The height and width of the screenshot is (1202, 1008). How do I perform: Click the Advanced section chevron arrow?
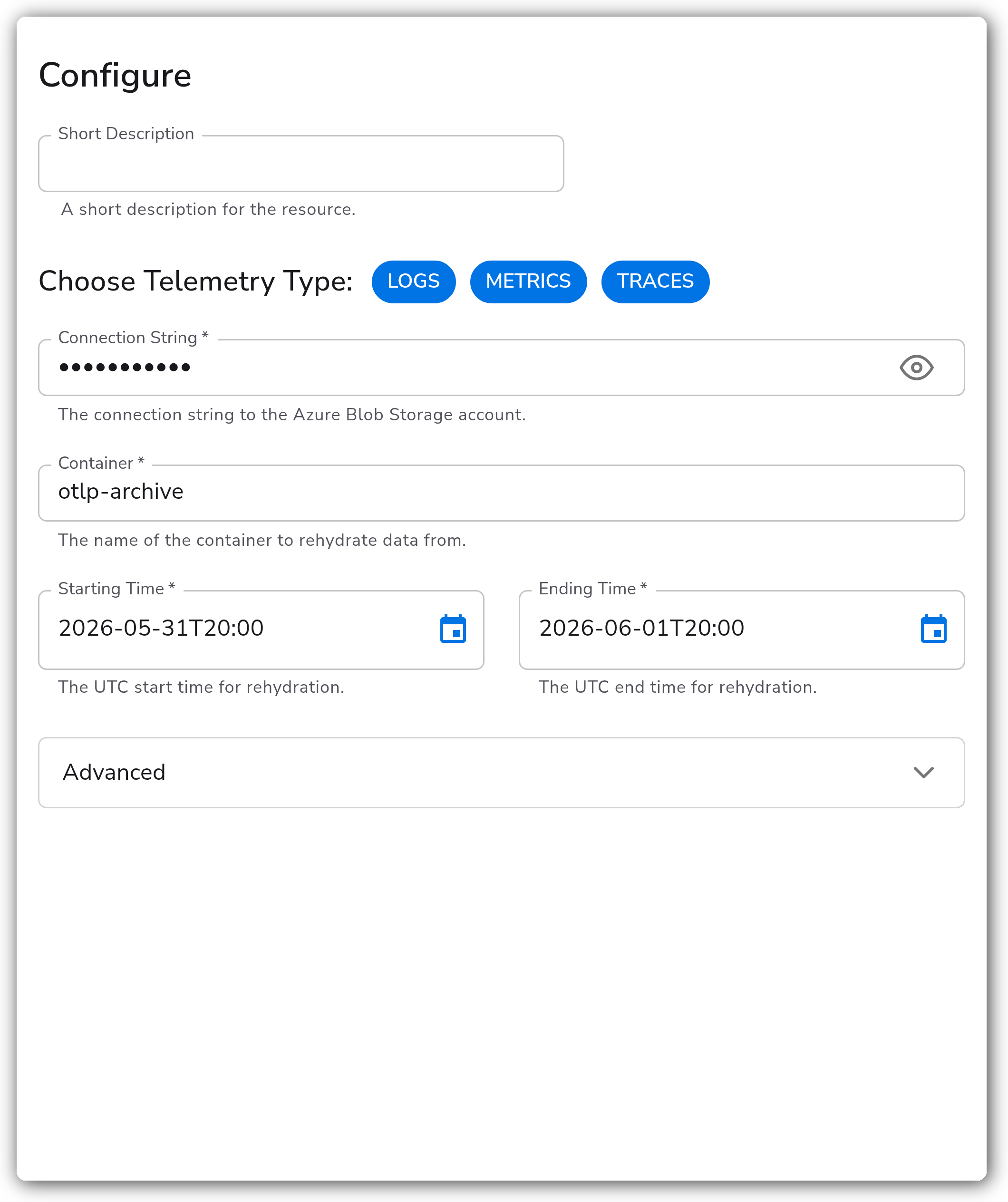click(923, 772)
